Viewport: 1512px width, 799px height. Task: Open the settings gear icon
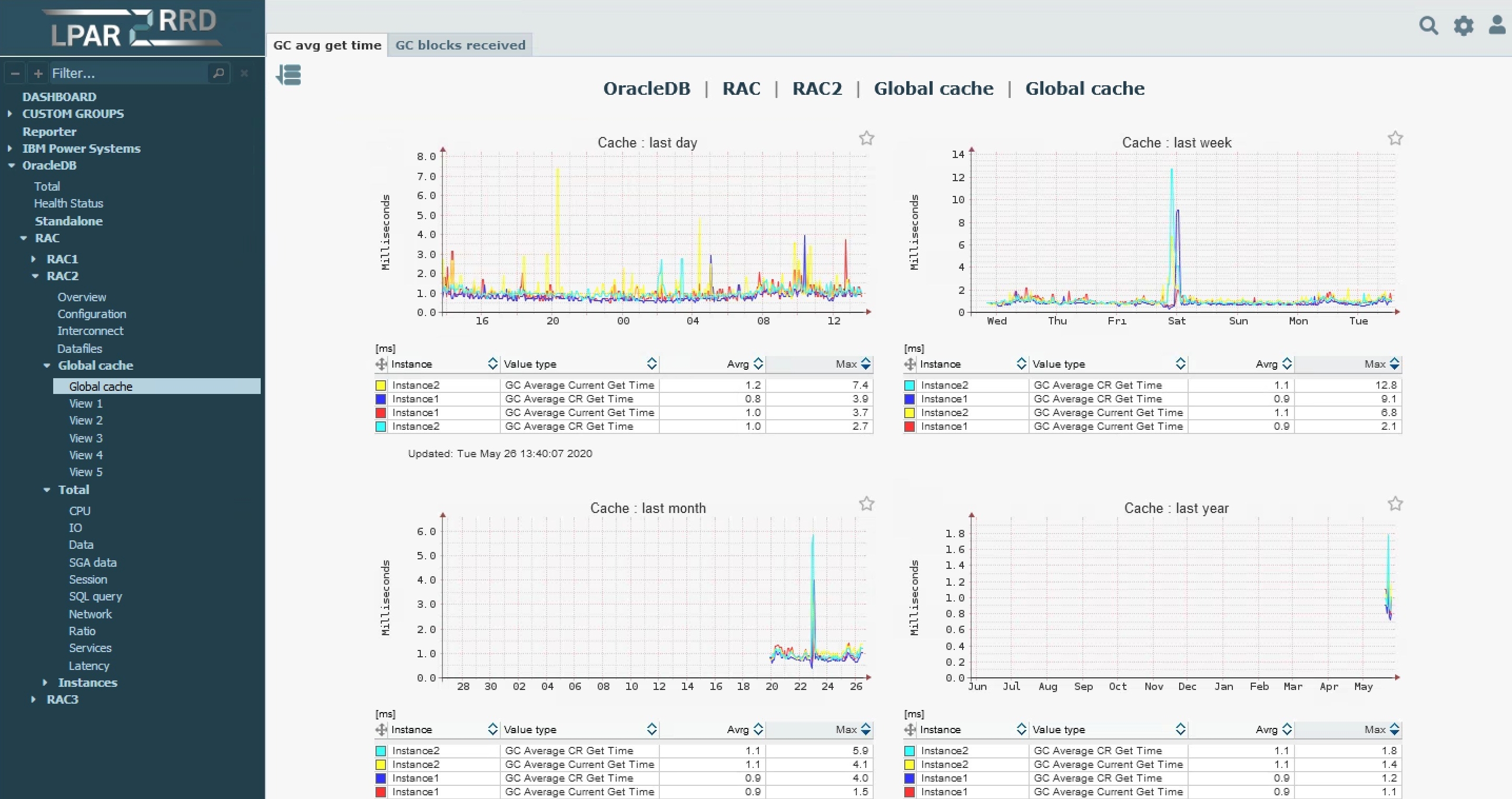coord(1463,26)
